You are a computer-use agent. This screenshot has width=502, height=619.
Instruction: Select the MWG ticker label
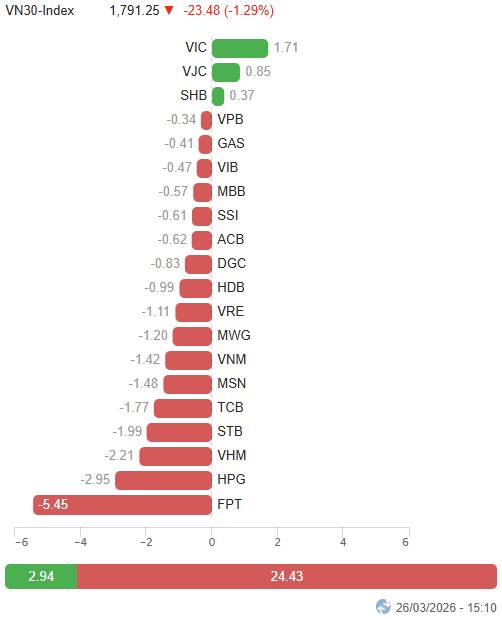click(234, 335)
